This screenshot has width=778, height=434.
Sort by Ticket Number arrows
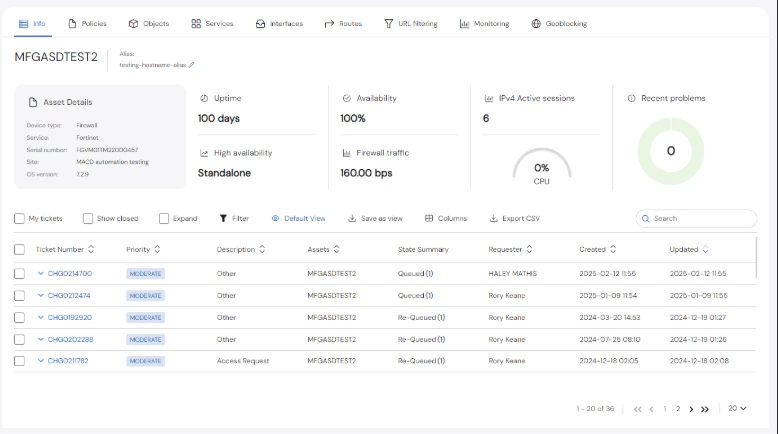[91, 249]
